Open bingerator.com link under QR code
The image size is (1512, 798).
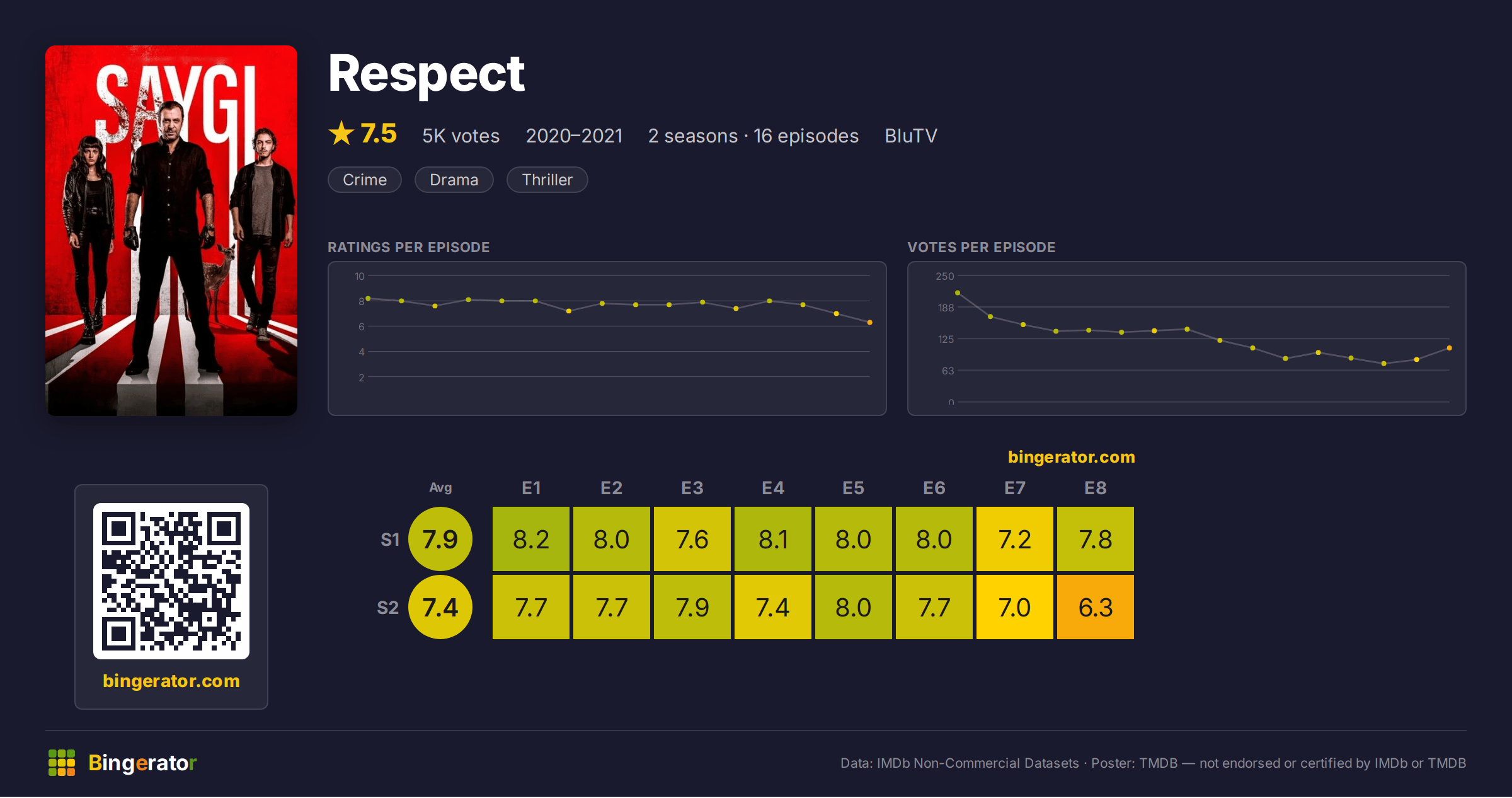(x=171, y=681)
